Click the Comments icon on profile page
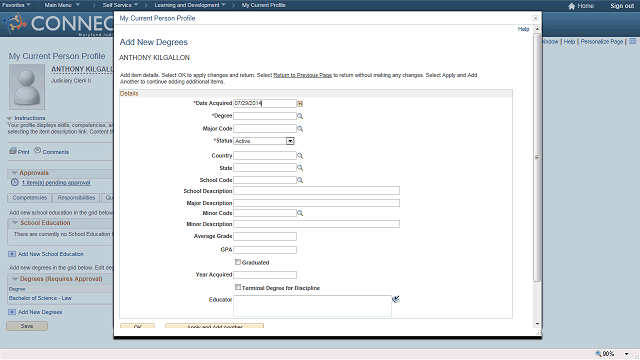Viewport: 640px width, 360px height. click(38, 151)
